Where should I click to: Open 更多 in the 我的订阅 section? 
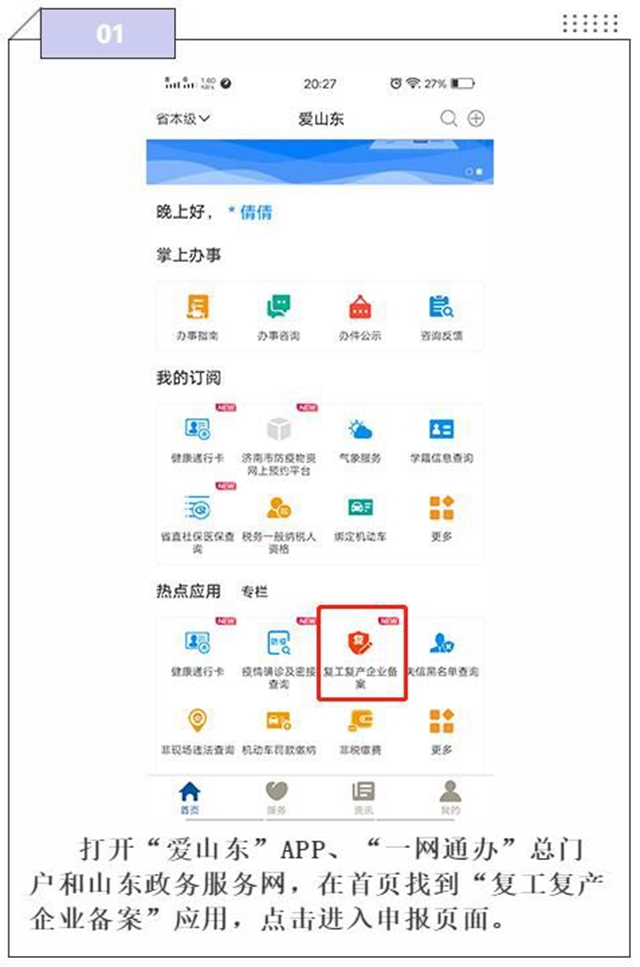[x=441, y=508]
